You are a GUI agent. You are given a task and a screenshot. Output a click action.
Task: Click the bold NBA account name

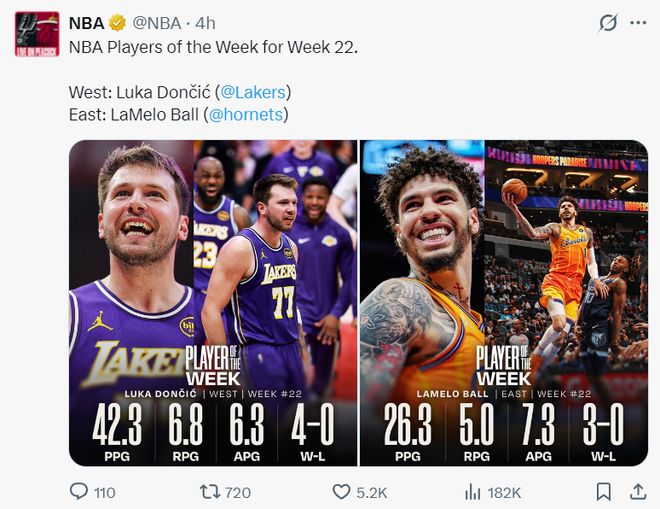[86, 23]
